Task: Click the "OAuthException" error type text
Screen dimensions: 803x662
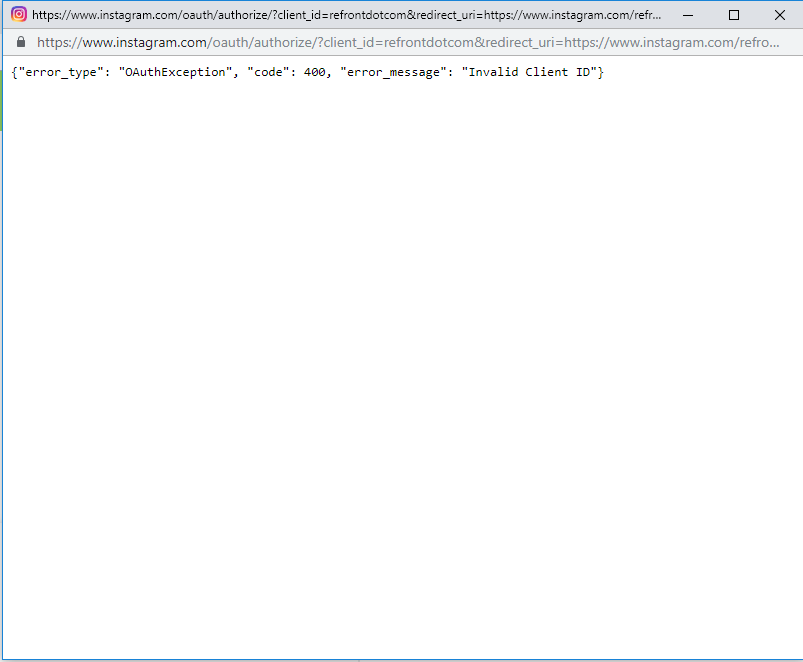Action: 175,72
